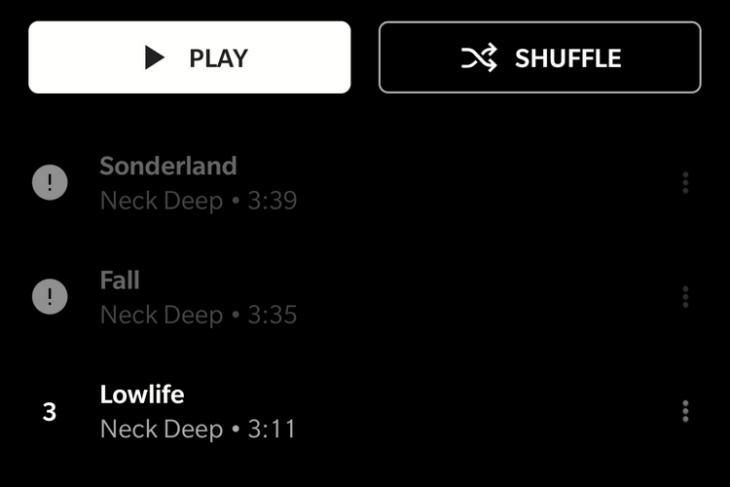Click the shuffle crossed-arrows icon
Viewport: 730px width, 487px height.
479,58
